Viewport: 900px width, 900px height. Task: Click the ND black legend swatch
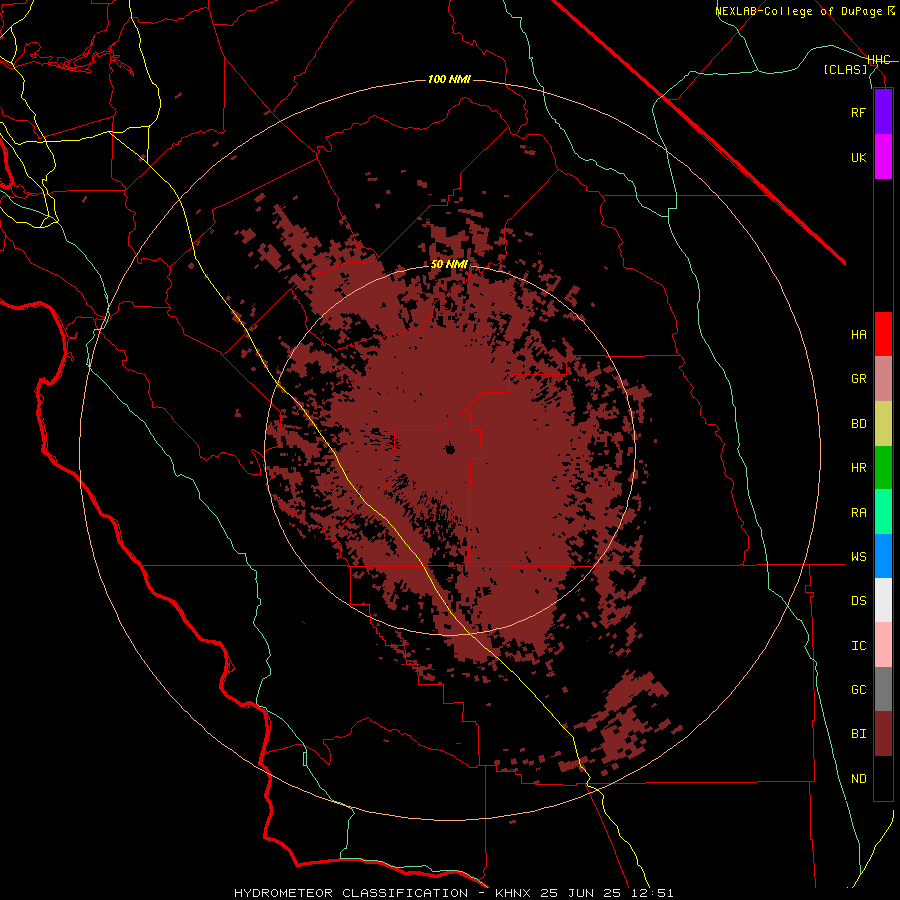click(x=883, y=778)
